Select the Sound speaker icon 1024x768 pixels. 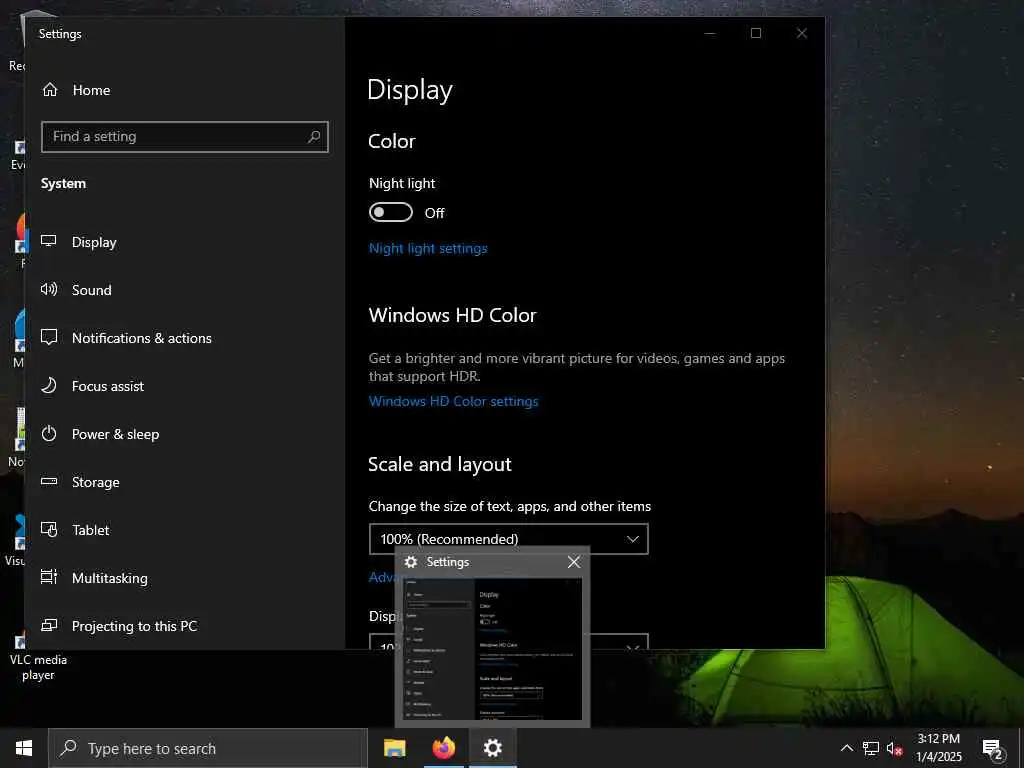(49, 289)
